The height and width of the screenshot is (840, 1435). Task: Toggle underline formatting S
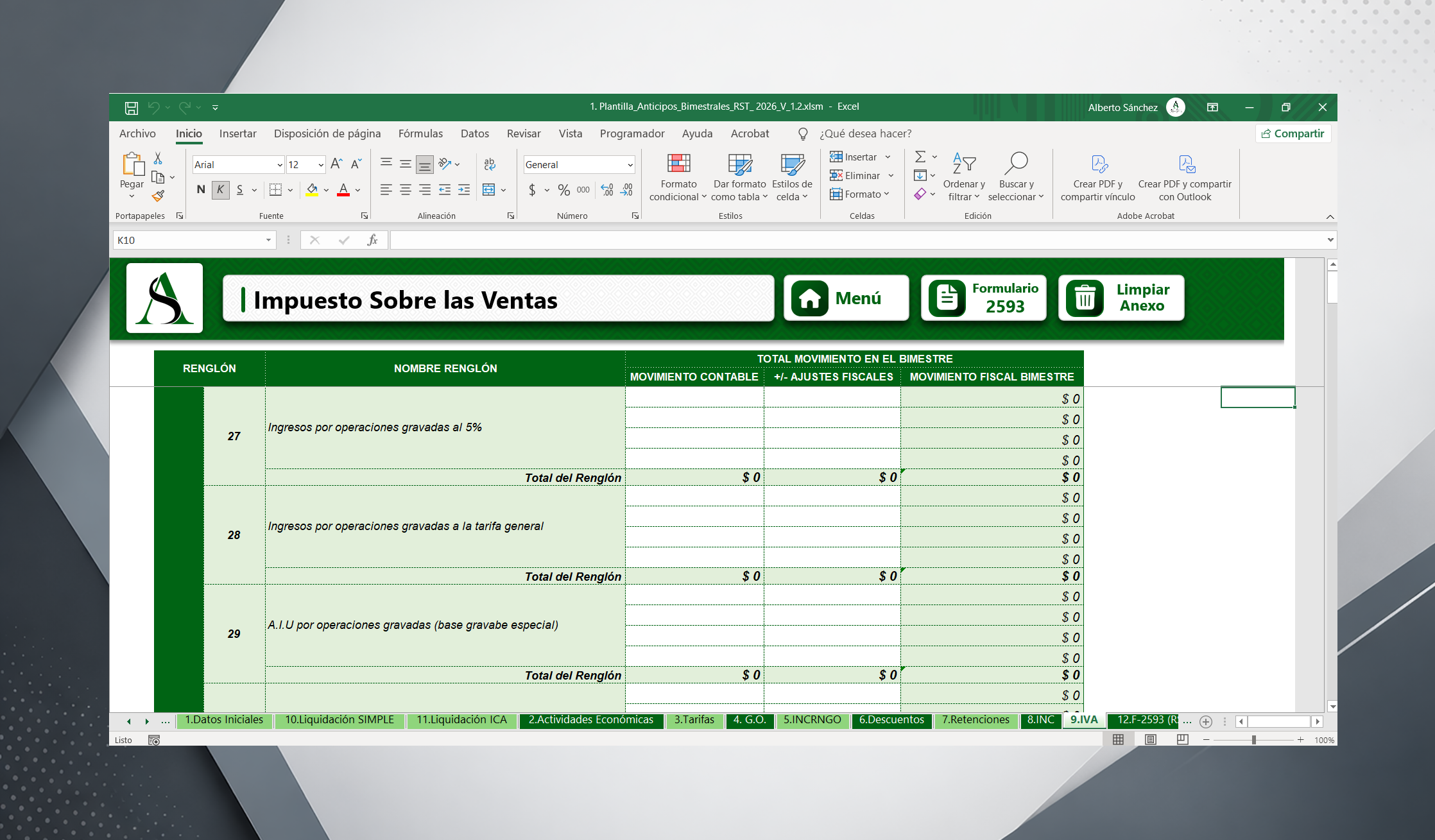[238, 190]
